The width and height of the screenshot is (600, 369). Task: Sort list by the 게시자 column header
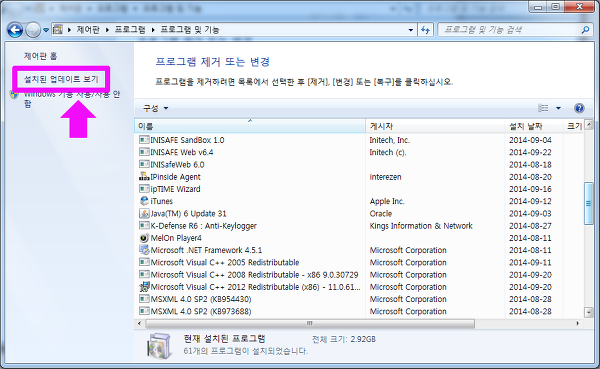click(x=435, y=126)
